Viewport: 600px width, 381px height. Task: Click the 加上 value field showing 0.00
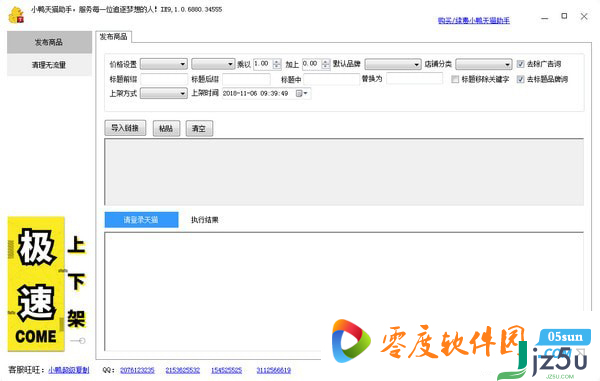coord(312,64)
